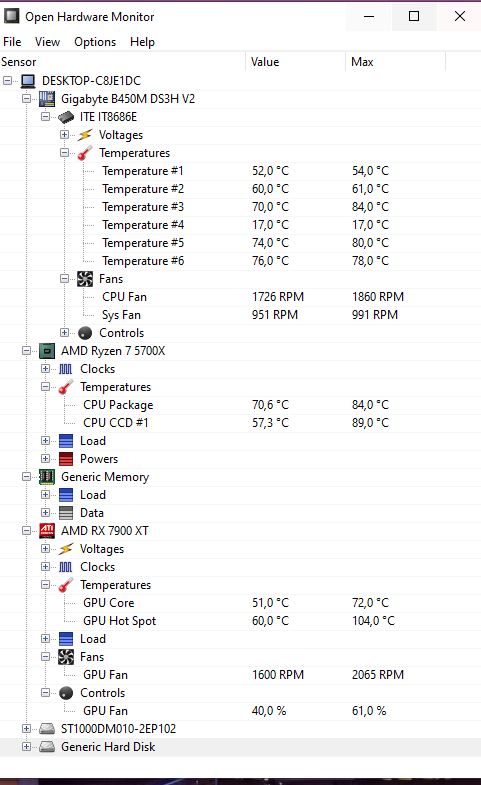Viewport: 481px width, 785px height.
Task: Click the chip icon next to ITE IT8686E
Action: 66,117
